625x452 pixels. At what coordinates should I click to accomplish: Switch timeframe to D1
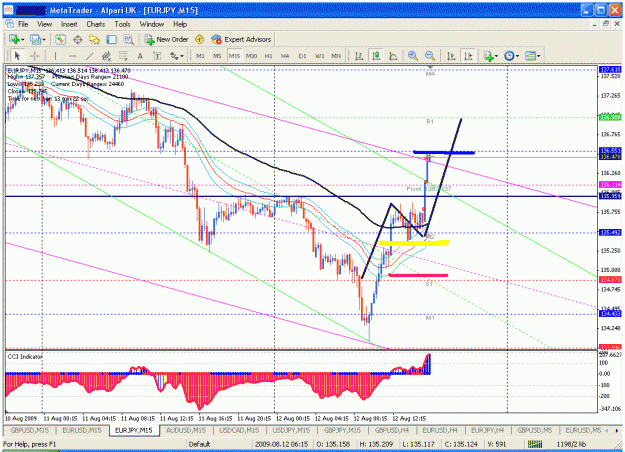302,56
